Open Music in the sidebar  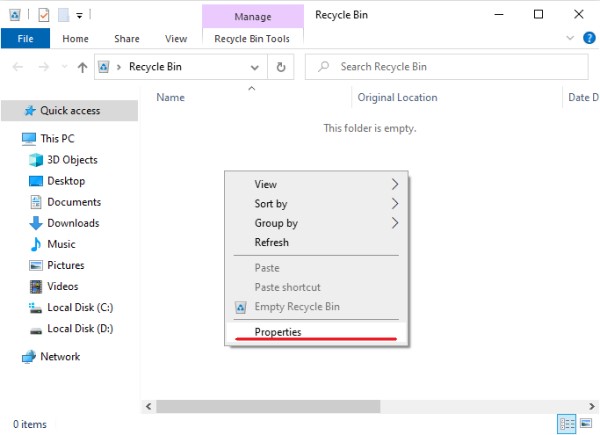(x=61, y=244)
